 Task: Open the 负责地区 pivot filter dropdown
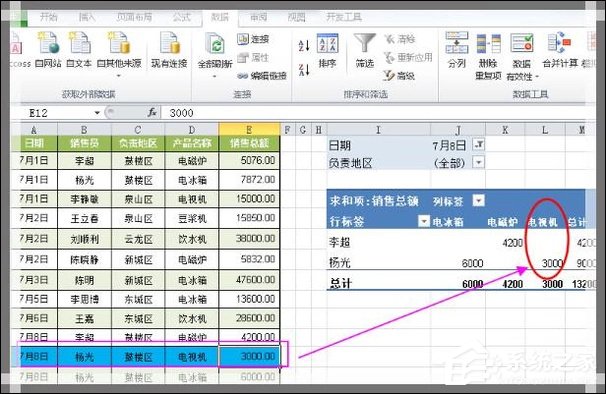point(478,162)
